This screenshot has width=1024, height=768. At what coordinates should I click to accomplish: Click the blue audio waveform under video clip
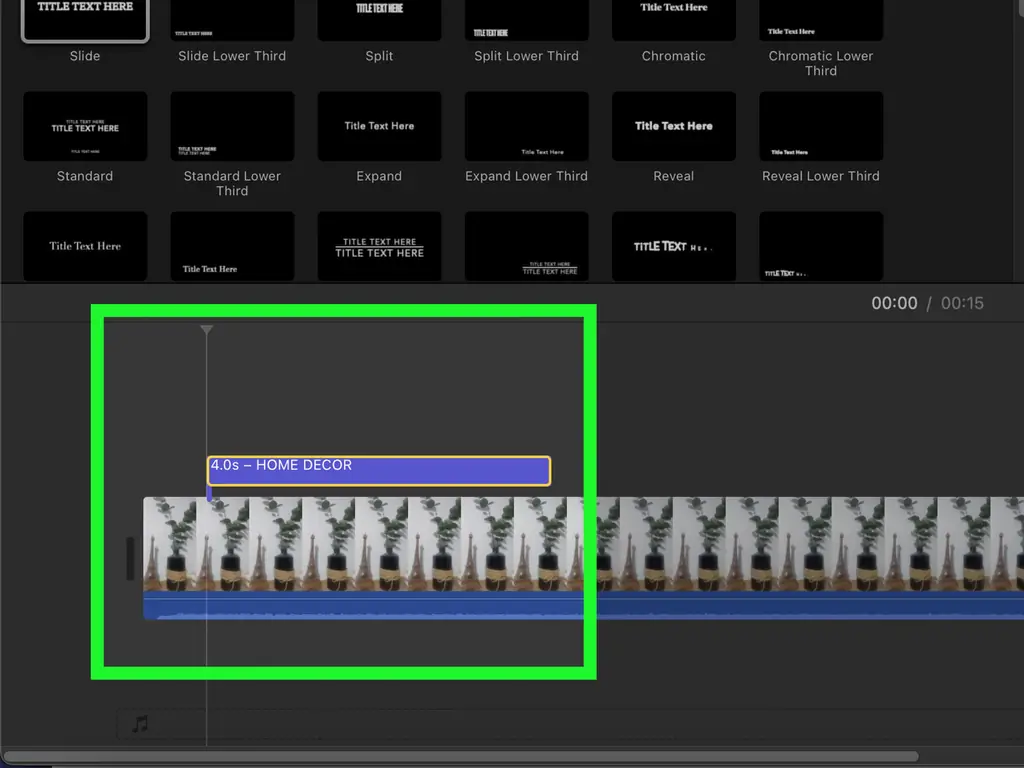pos(583,605)
